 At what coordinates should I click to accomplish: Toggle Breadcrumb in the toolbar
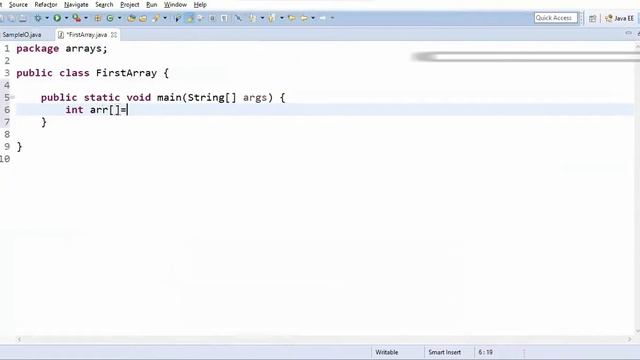(178, 18)
